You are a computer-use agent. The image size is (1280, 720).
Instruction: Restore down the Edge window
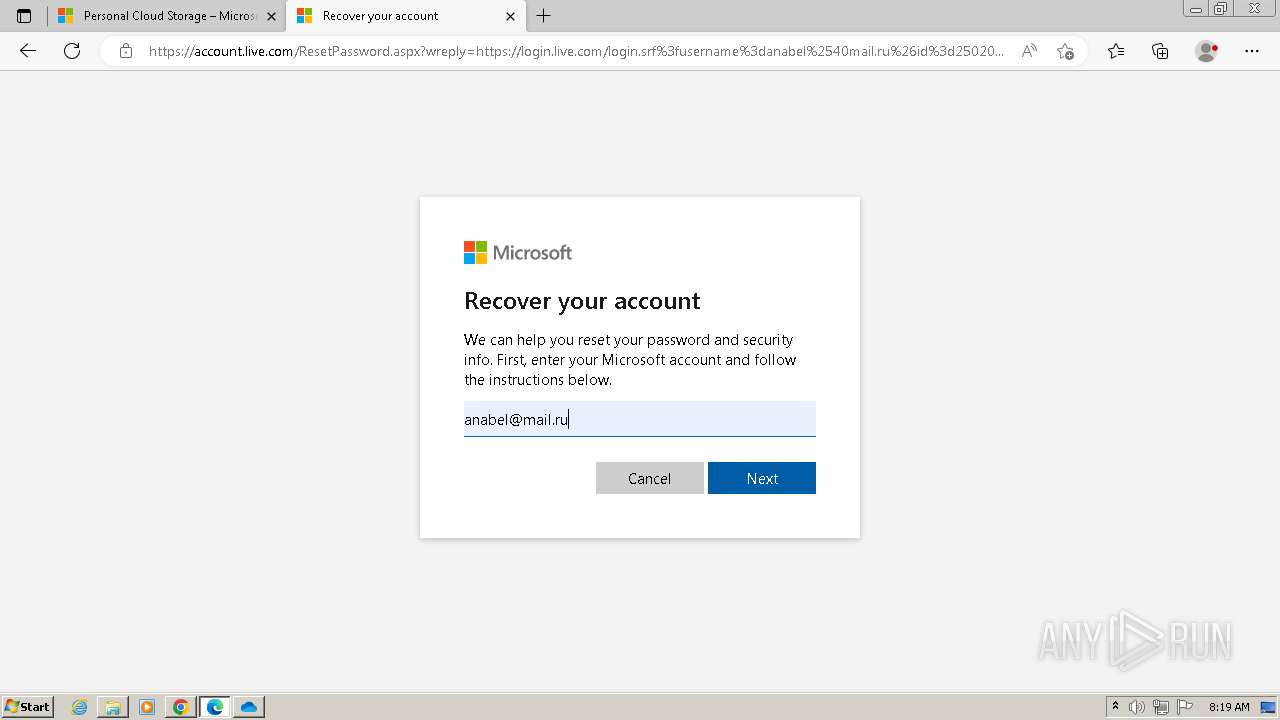tap(1220, 9)
